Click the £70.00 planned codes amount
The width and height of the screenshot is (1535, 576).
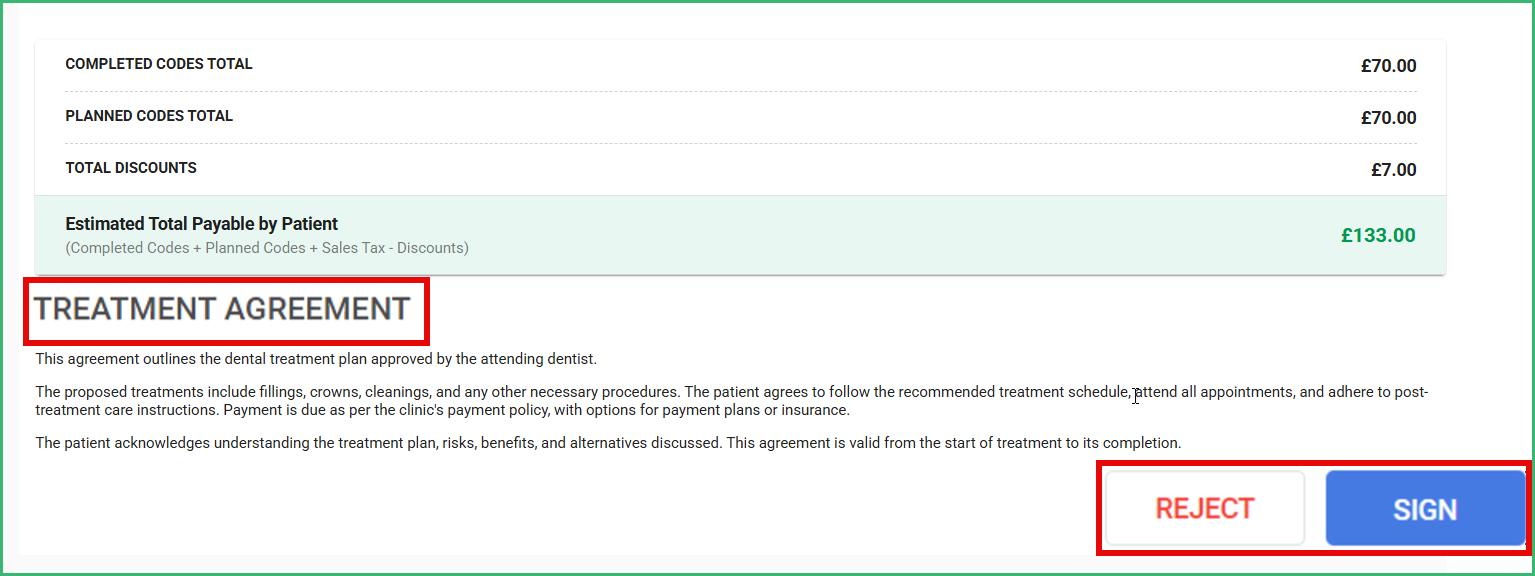coord(1388,117)
